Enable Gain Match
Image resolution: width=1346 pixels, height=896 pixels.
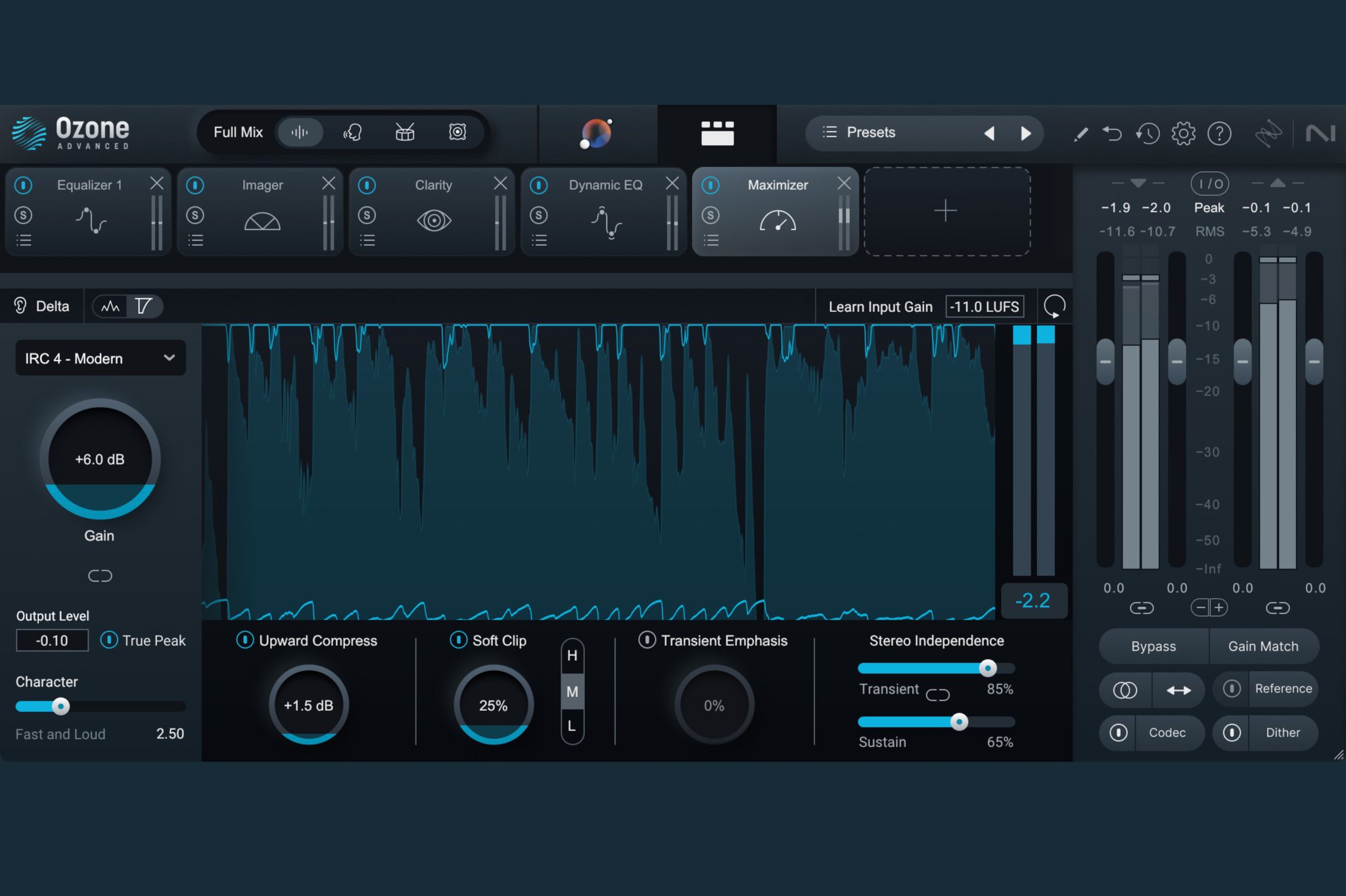1263,646
